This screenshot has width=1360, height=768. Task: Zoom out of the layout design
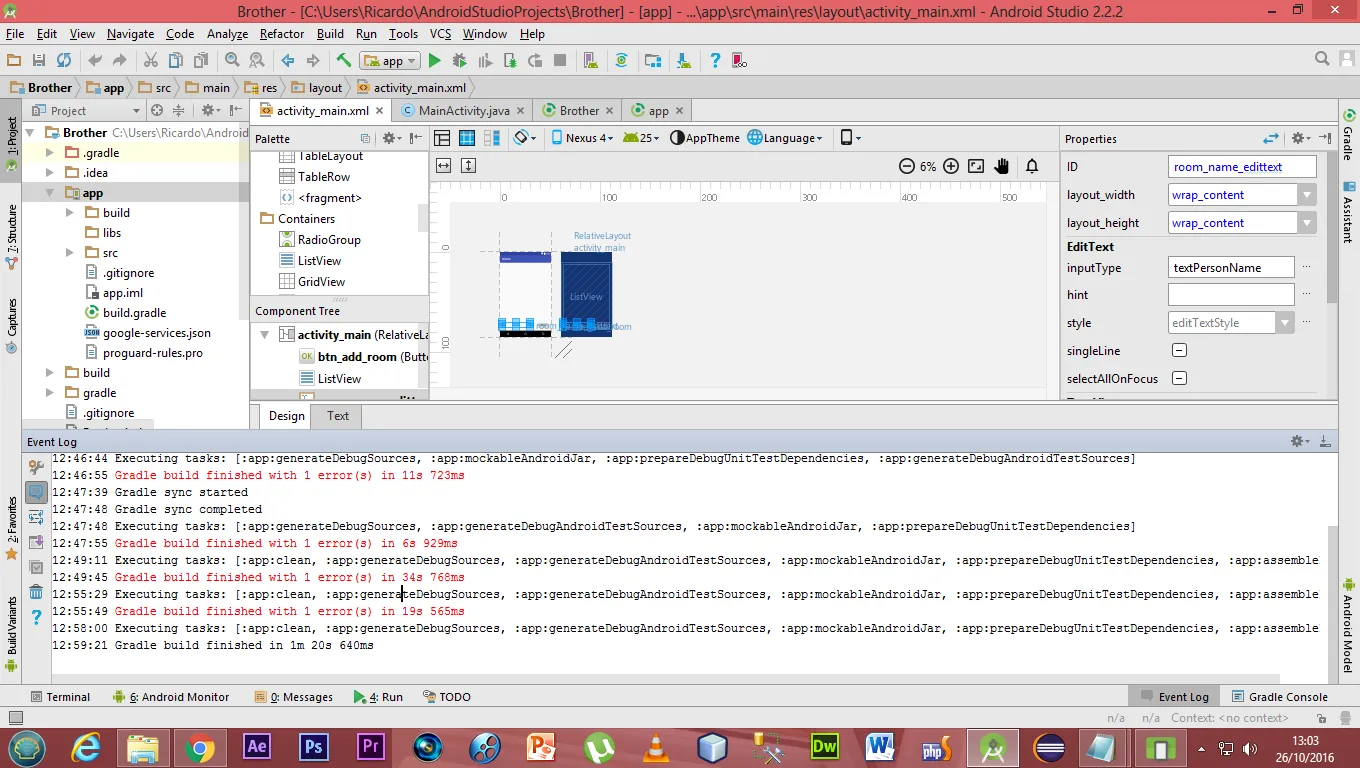[906, 166]
